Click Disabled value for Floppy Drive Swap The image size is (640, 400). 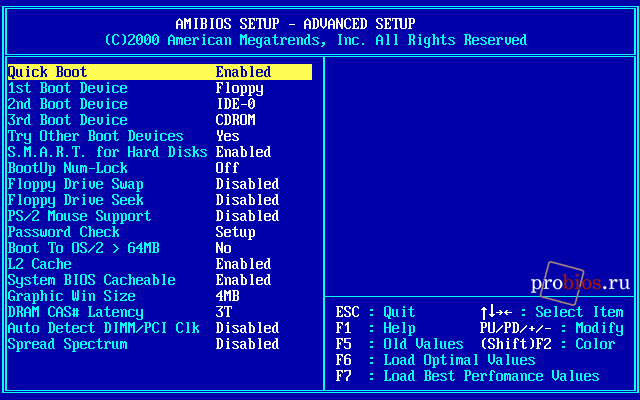(x=247, y=184)
